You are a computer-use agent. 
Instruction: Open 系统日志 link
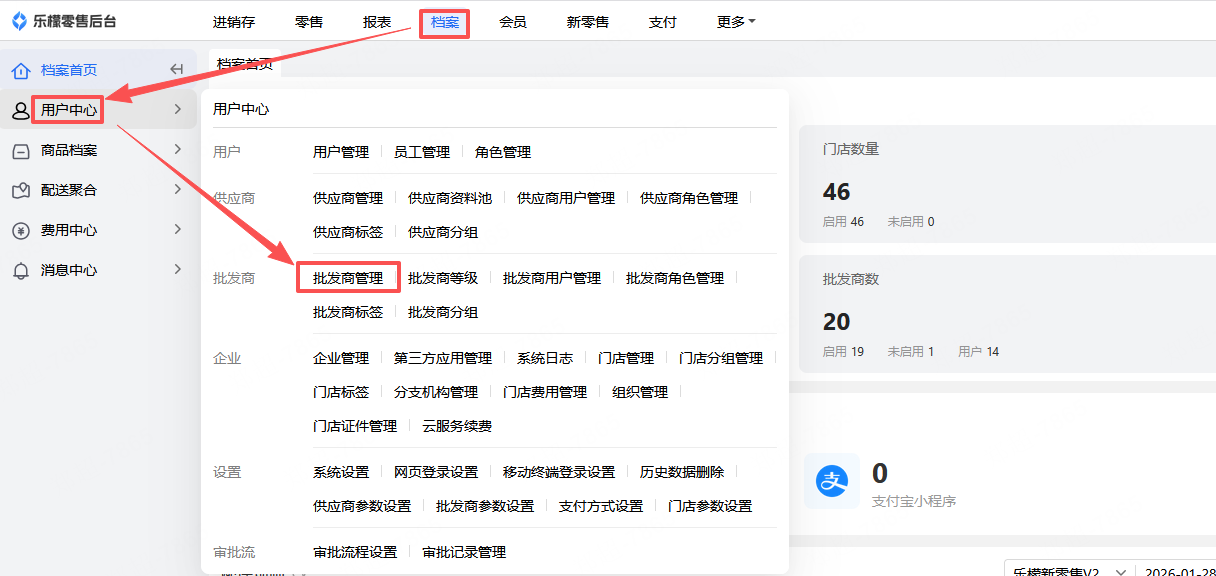click(x=545, y=358)
